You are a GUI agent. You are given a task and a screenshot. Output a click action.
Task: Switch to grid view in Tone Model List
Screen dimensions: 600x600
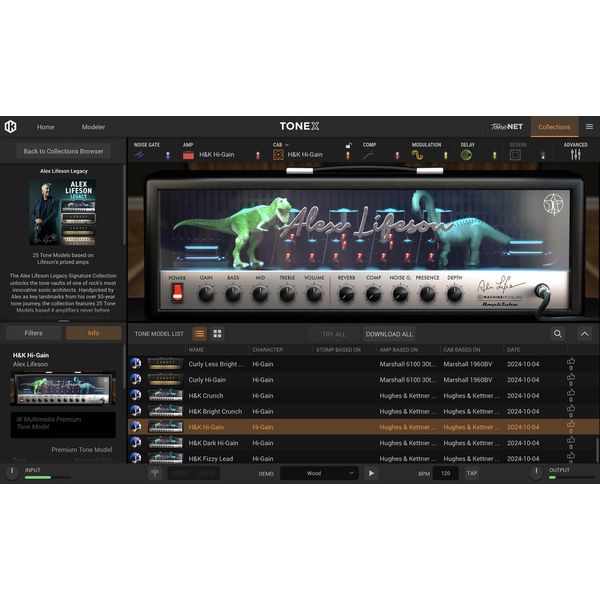click(x=217, y=334)
